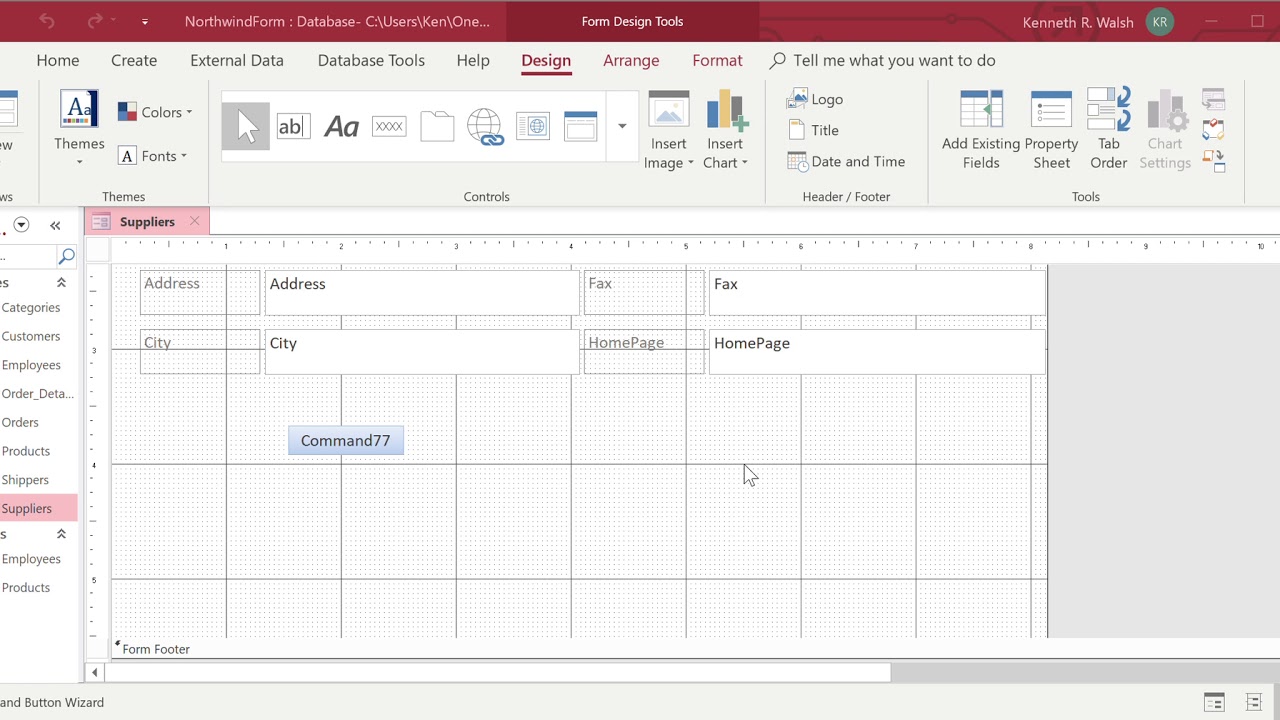Select the Suppliers document tab
The width and height of the screenshot is (1280, 720).
pos(146,222)
